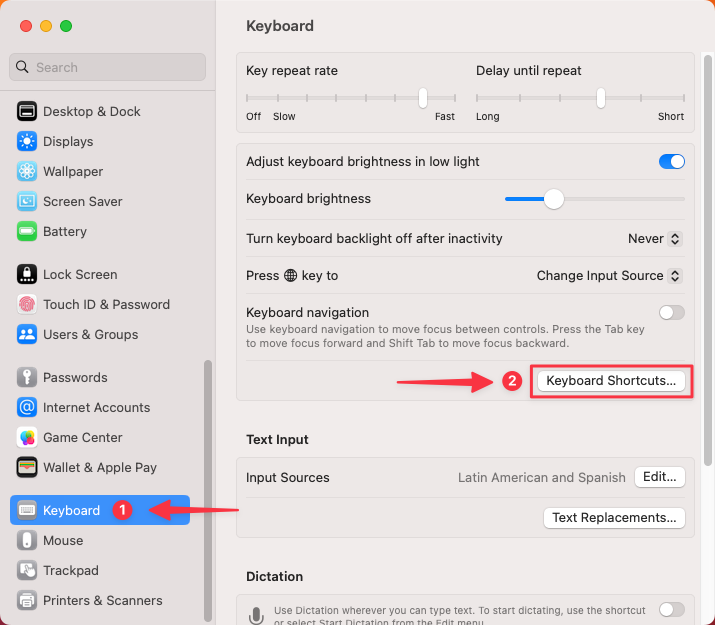Image resolution: width=715 pixels, height=625 pixels.
Task: Click the Desktop & Dock sidebar icon
Action: [27, 111]
